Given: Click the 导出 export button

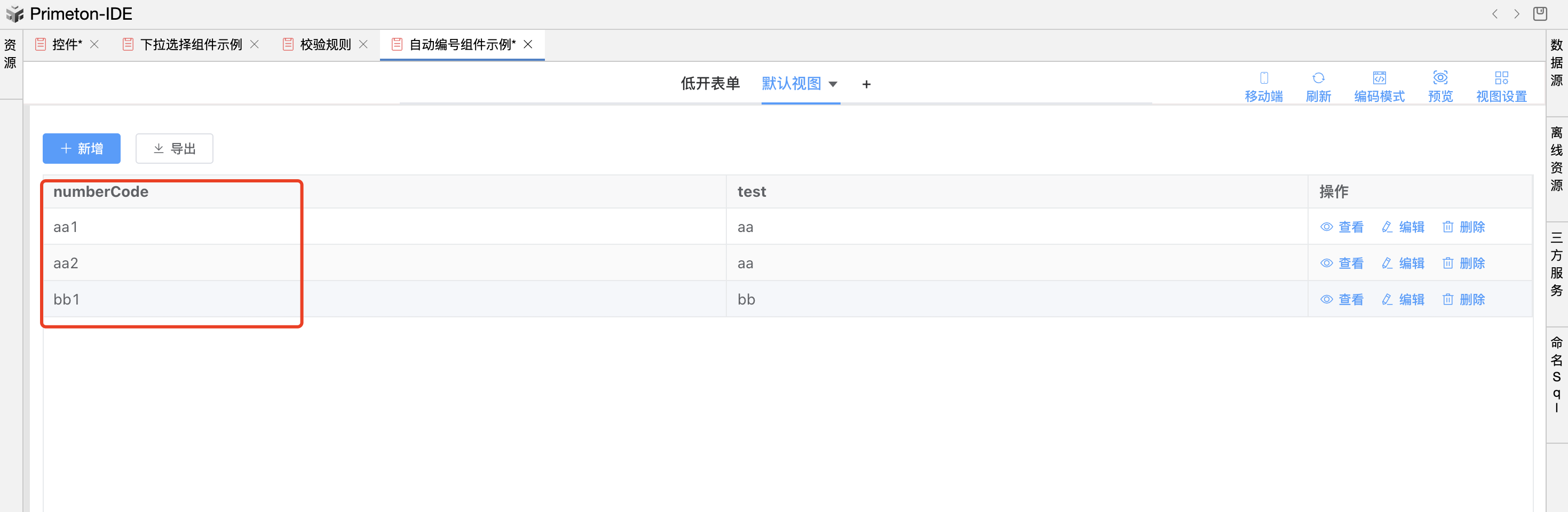Looking at the screenshot, I should [174, 148].
